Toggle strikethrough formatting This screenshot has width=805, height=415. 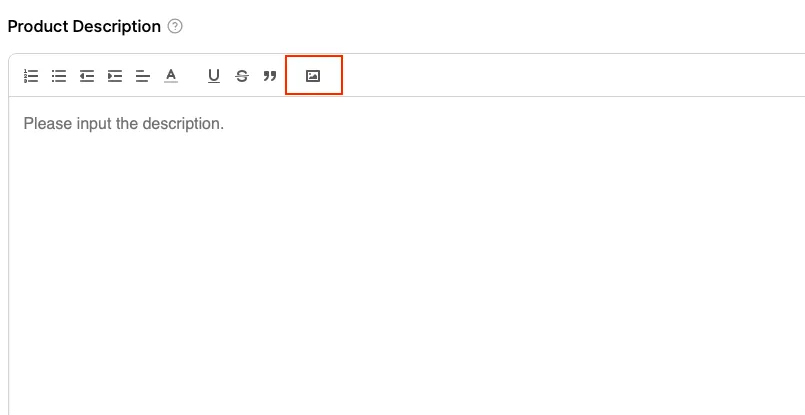(x=241, y=76)
